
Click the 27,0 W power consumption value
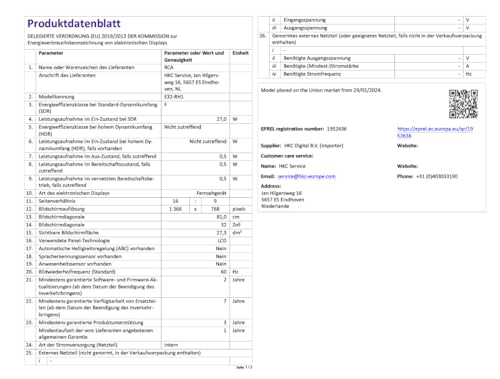[x=222, y=119]
